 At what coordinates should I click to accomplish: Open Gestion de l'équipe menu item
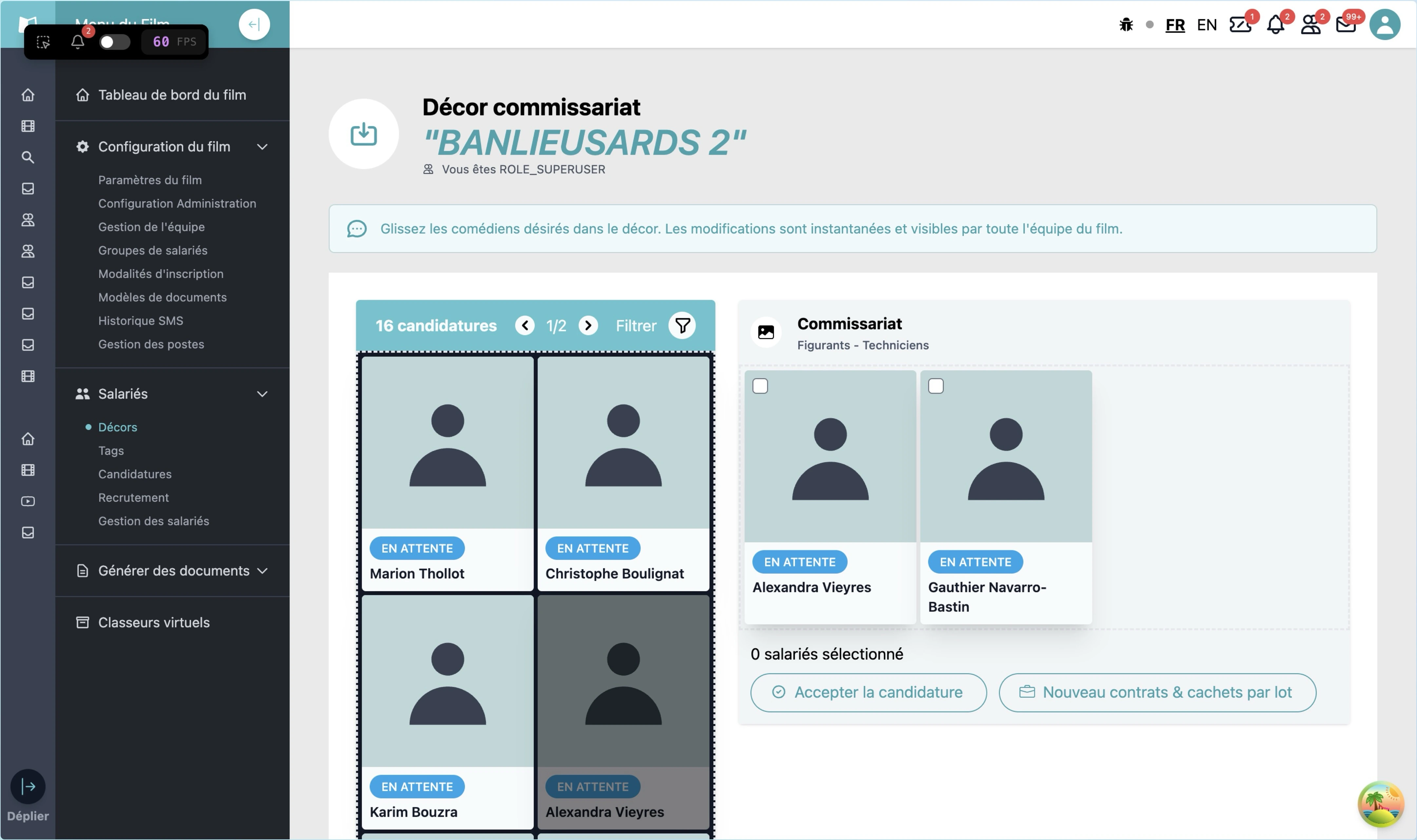click(x=152, y=227)
